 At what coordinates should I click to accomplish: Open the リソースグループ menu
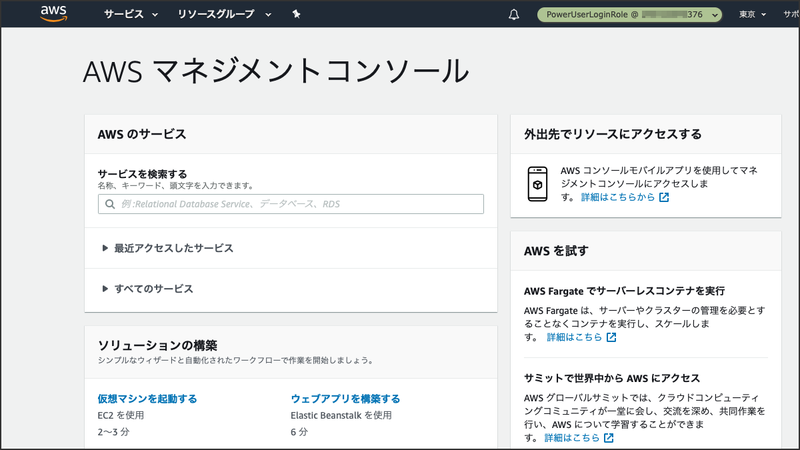click(x=223, y=14)
